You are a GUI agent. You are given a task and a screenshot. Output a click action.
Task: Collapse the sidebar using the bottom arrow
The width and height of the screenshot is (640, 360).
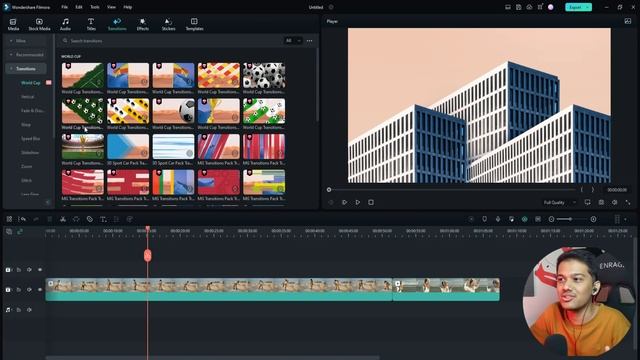48,202
